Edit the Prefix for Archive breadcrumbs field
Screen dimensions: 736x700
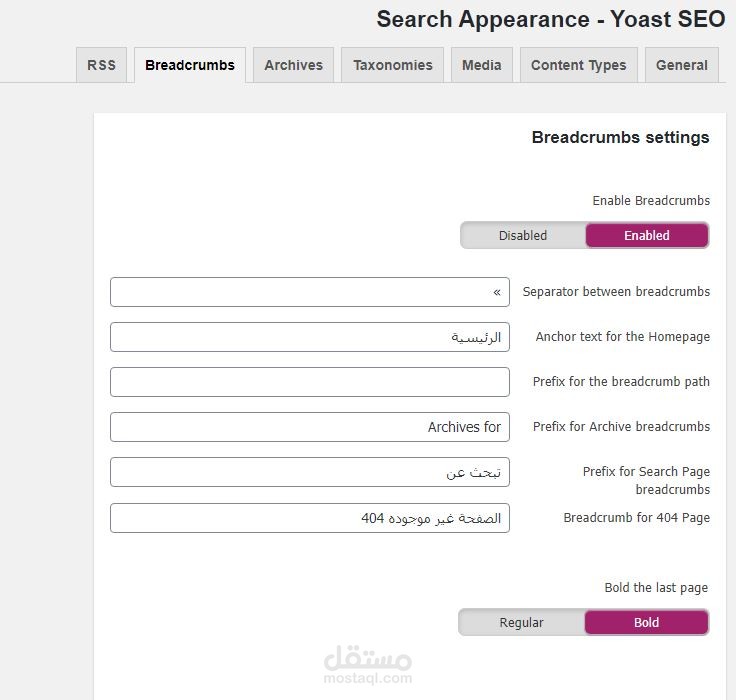310,427
